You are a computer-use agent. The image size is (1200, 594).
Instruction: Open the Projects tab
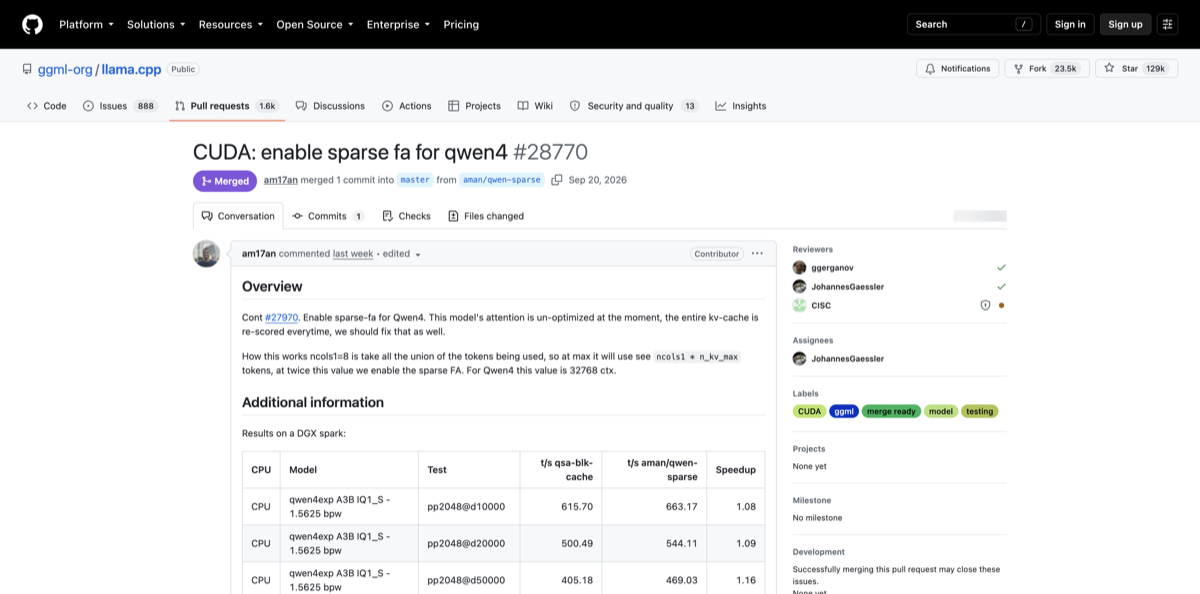(474, 106)
